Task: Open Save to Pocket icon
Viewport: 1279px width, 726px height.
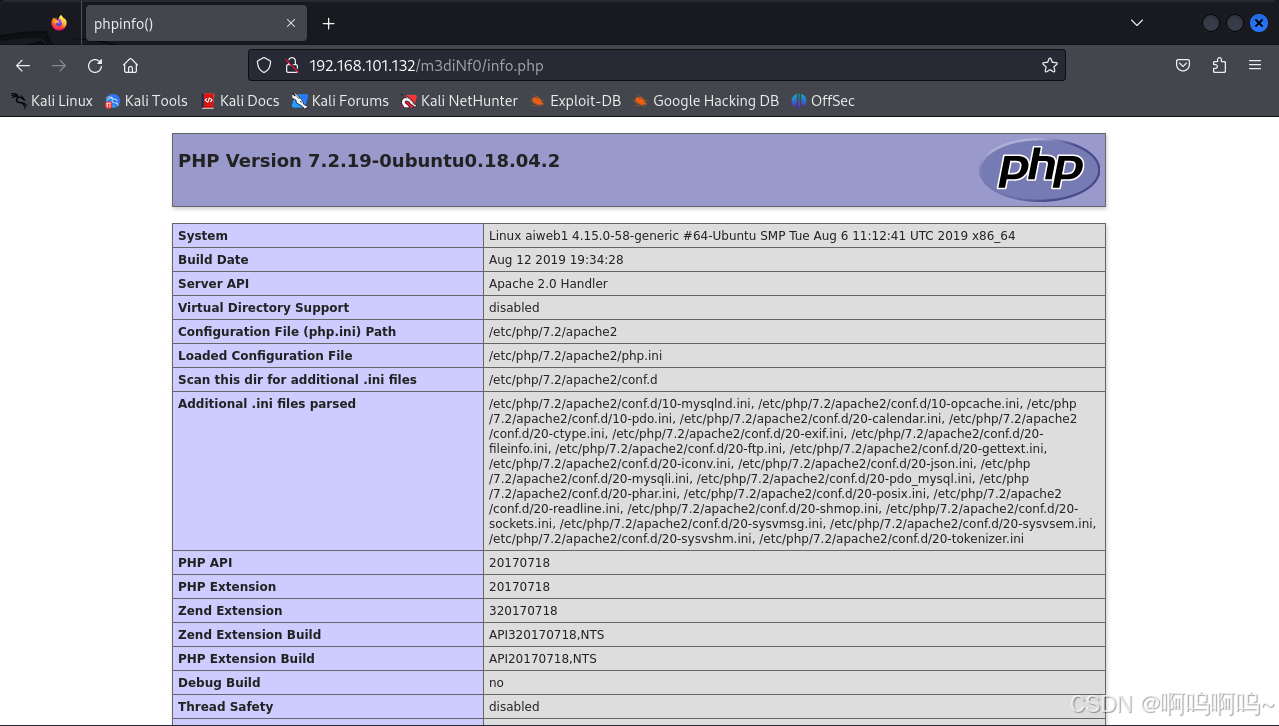Action: [x=1183, y=65]
